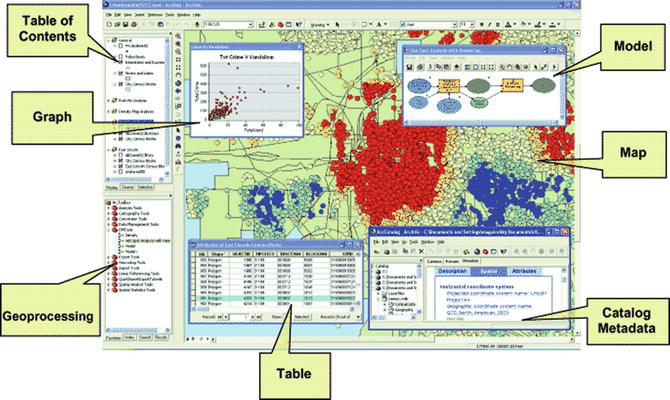Open the File menu in ArcMap
Image resolution: width=670 pixels, height=400 pixels.
click(109, 15)
